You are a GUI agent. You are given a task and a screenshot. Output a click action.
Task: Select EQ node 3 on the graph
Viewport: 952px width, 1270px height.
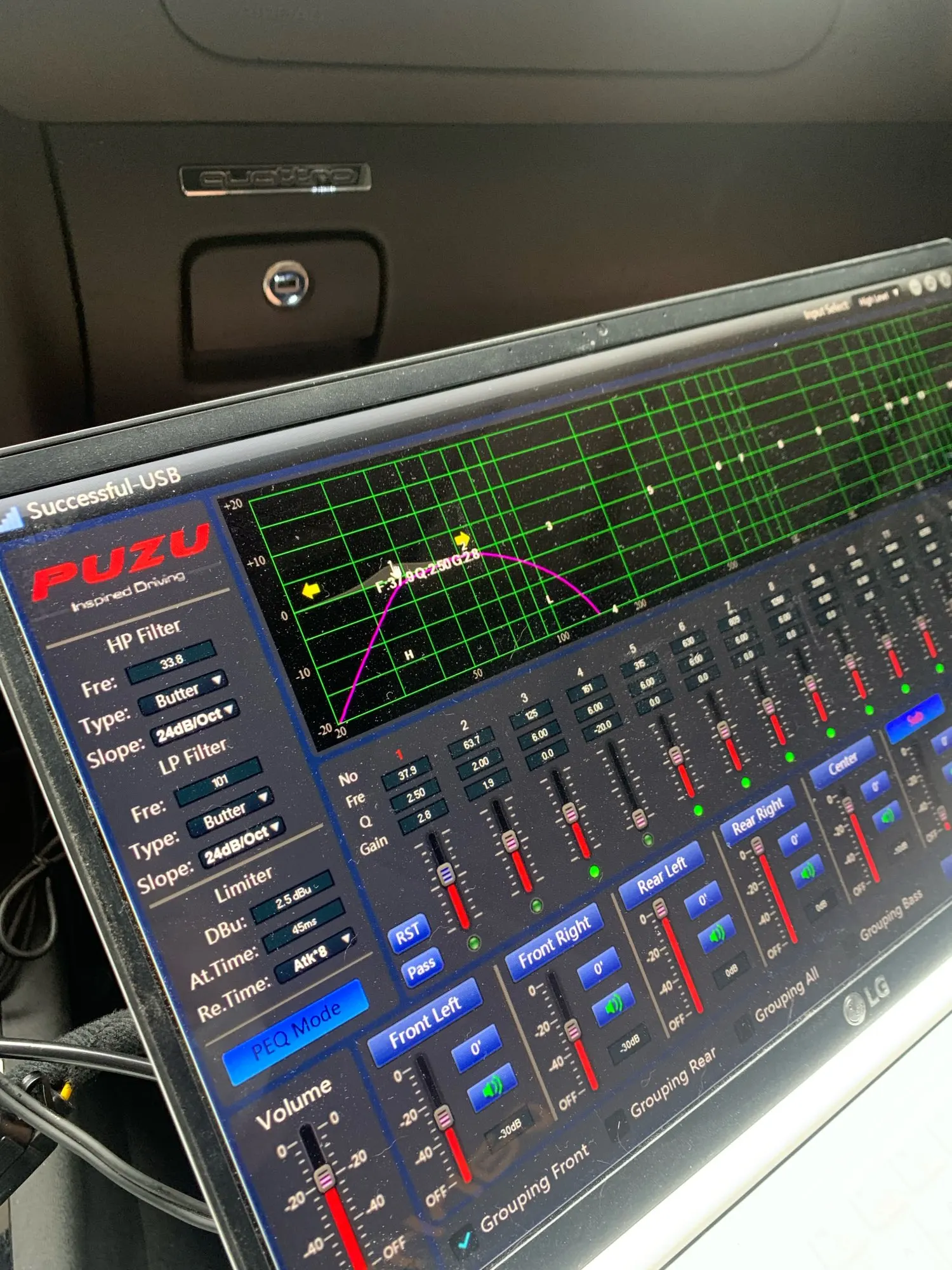tap(550, 526)
